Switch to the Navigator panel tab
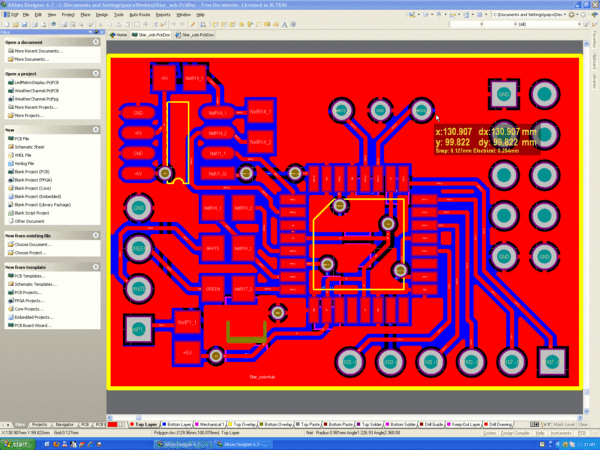This screenshot has height=450, width=600. coord(64,424)
